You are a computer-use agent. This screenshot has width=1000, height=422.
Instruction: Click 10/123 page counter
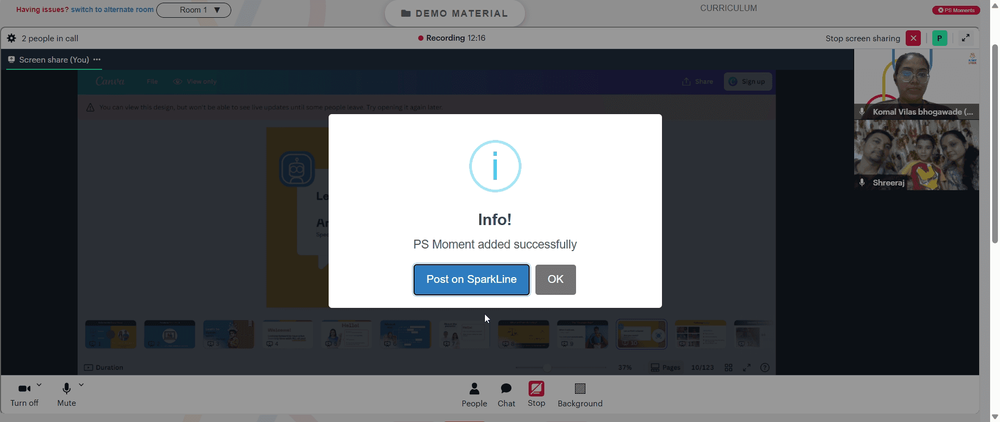(x=702, y=368)
